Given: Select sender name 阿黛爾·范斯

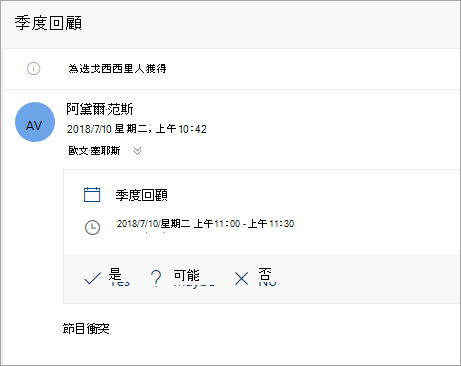Looking at the screenshot, I should (100, 109).
